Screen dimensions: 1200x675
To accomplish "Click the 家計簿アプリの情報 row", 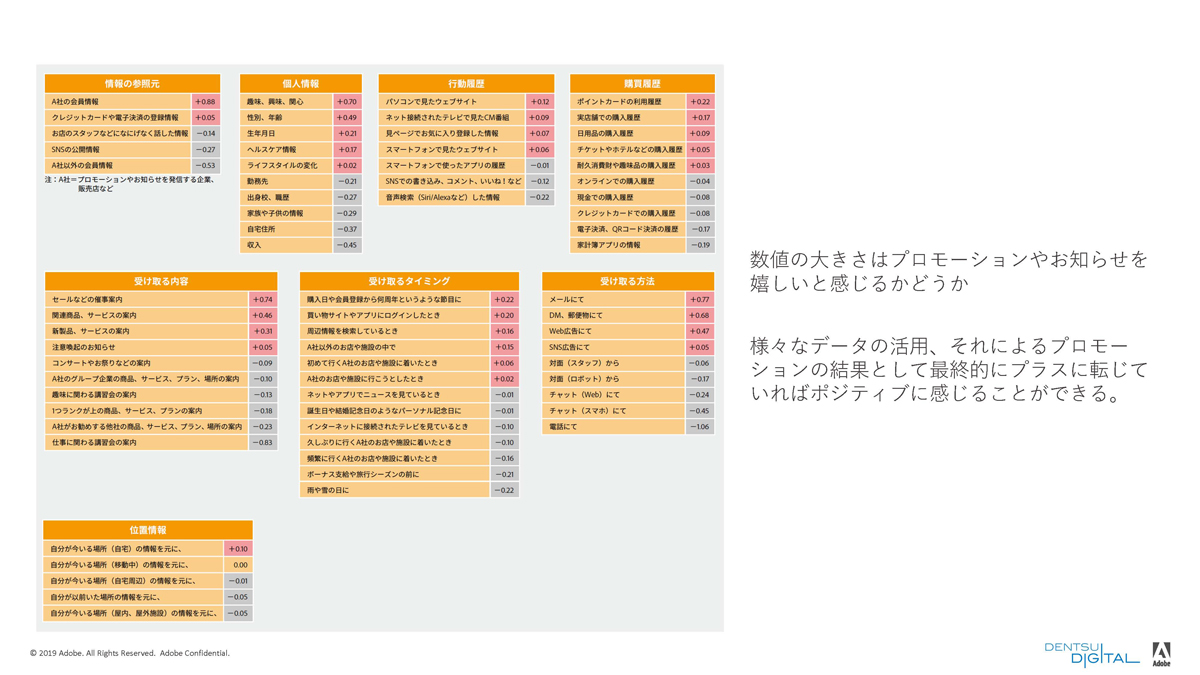I will point(628,245).
